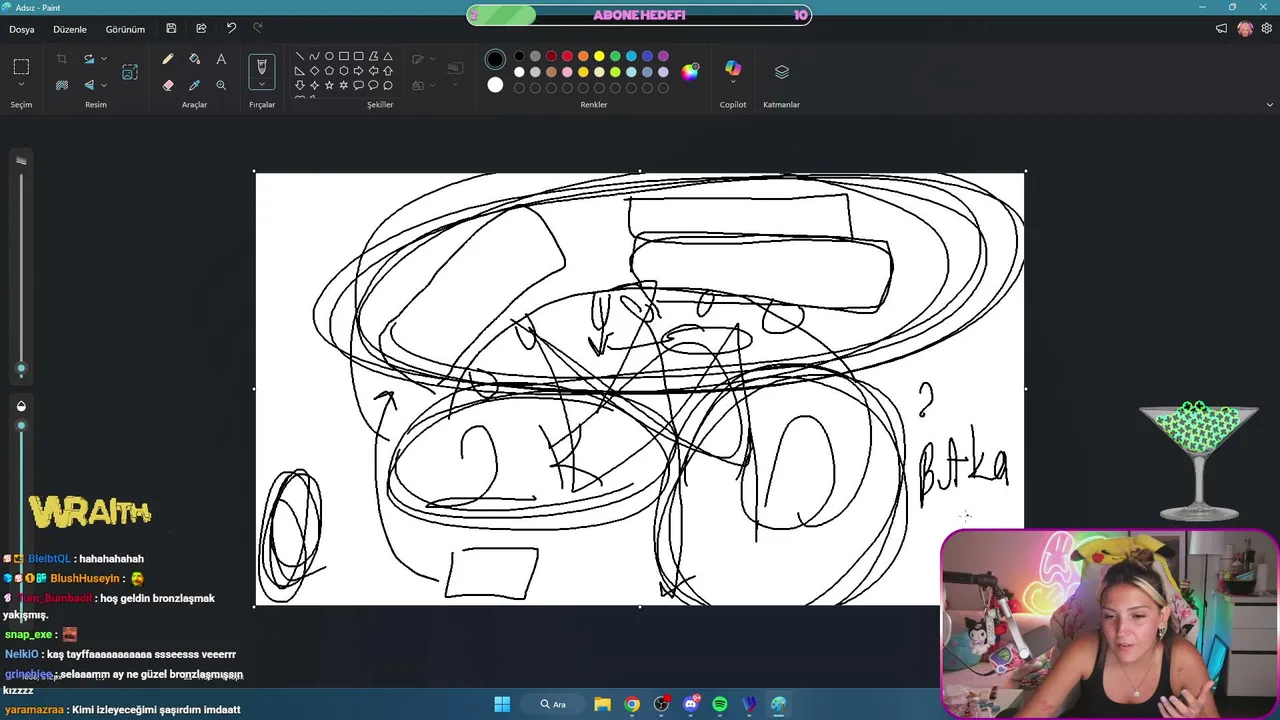
Task: Select the Pencil tool
Action: [x=168, y=60]
